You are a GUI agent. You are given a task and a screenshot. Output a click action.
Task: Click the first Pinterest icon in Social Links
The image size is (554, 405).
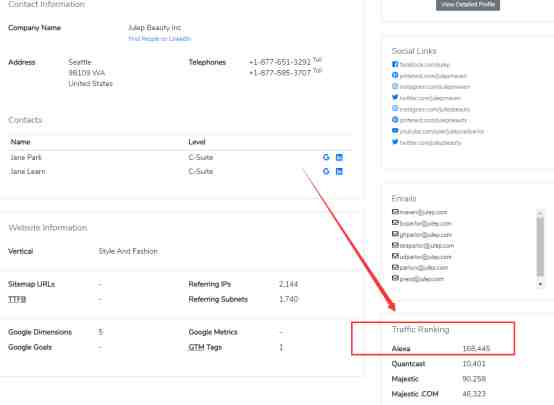tap(395, 75)
